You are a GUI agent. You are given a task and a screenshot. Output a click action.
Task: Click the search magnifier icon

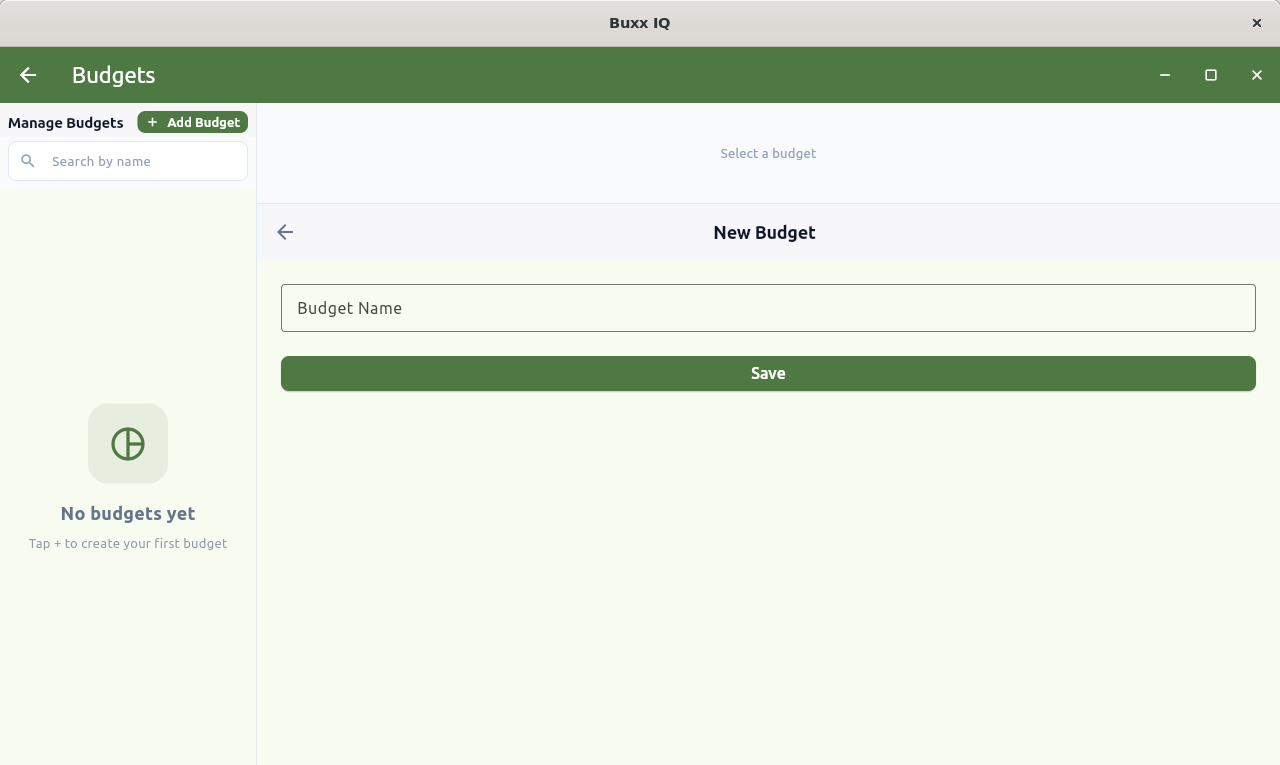coord(28,161)
